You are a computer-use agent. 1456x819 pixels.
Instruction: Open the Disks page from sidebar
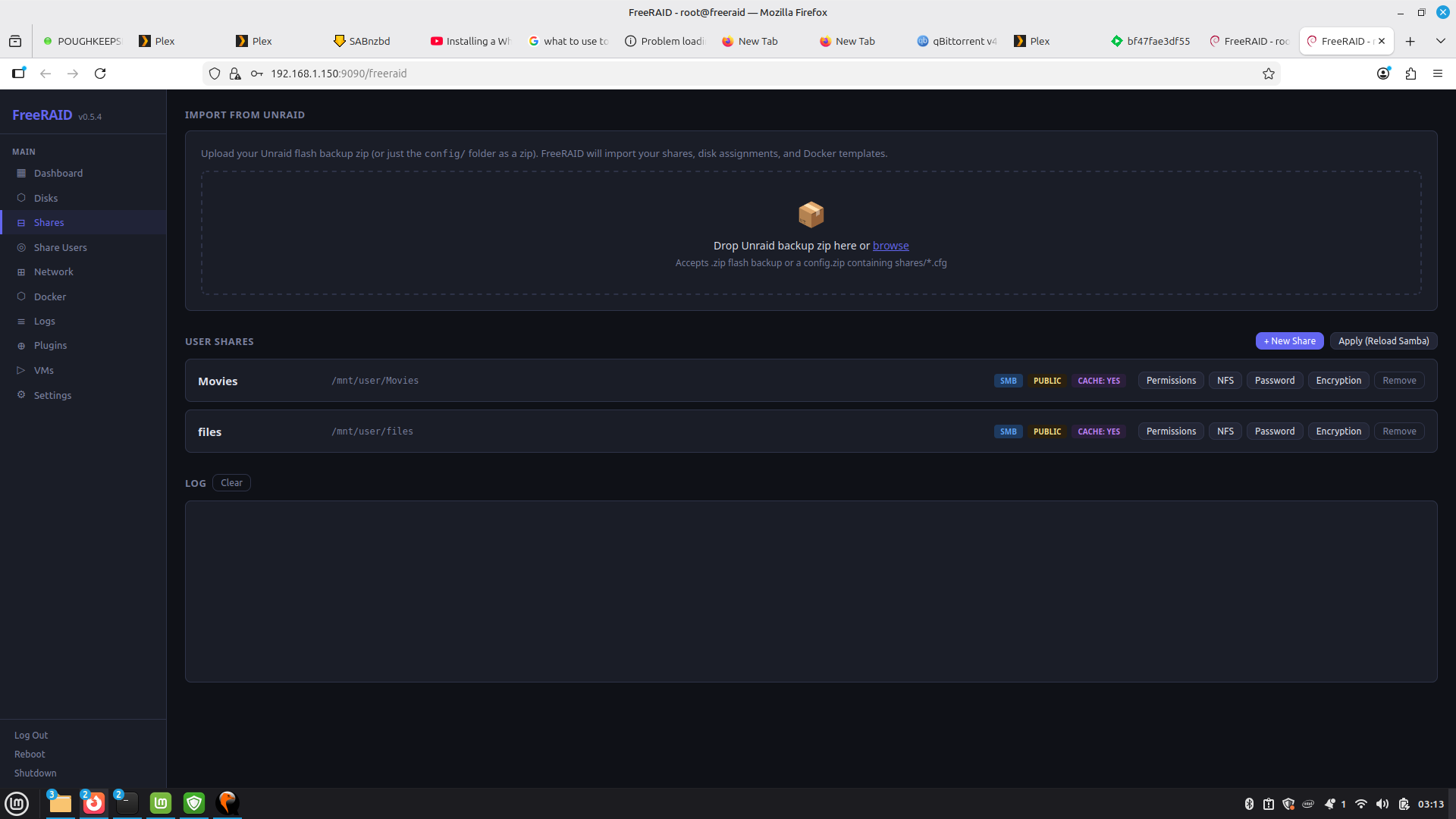click(x=45, y=198)
